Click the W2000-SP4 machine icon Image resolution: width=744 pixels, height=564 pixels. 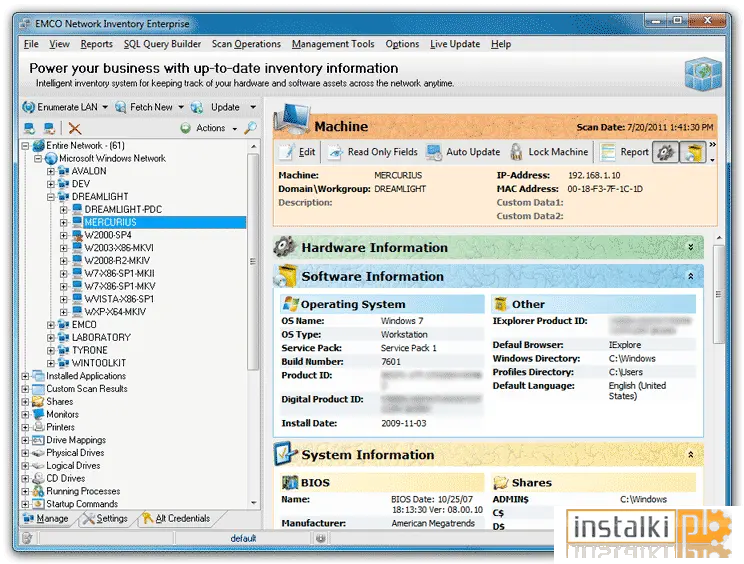[77, 235]
